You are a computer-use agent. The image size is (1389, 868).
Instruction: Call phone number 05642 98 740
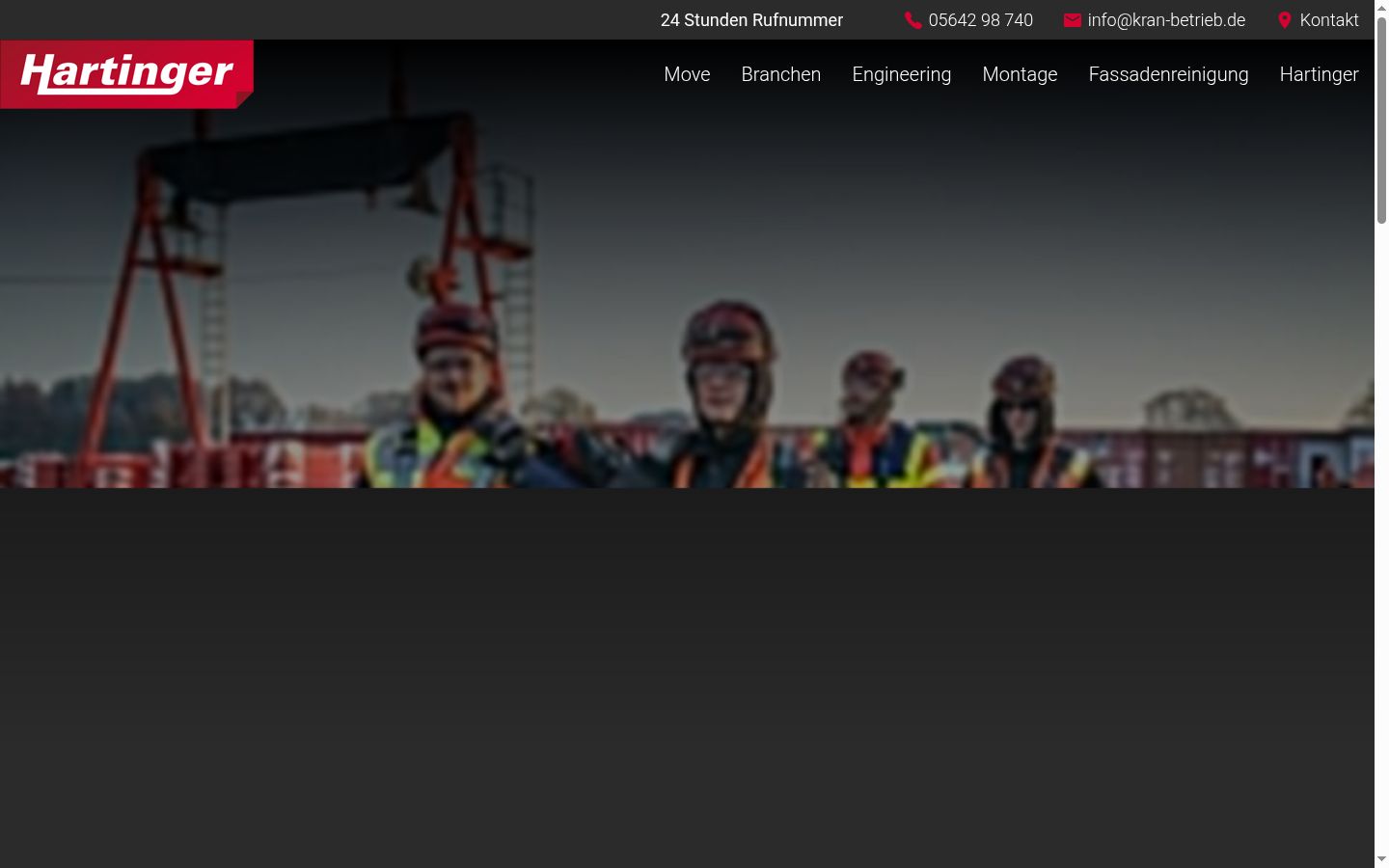[x=980, y=20]
